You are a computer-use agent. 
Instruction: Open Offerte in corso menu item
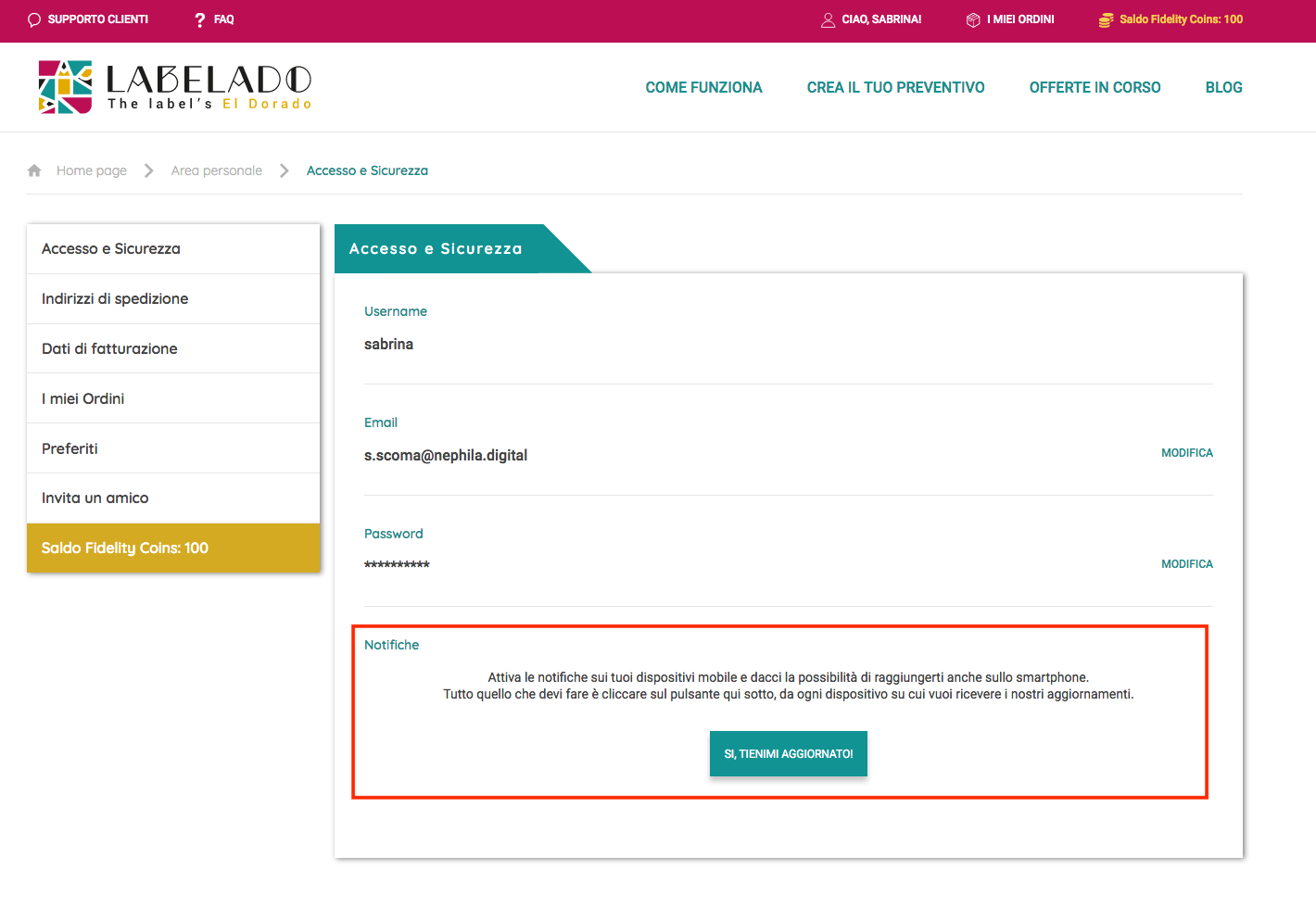[x=1095, y=87]
